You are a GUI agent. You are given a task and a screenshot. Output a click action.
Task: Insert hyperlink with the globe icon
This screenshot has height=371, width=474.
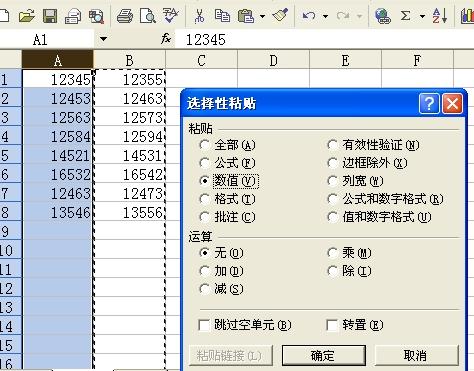(382, 16)
